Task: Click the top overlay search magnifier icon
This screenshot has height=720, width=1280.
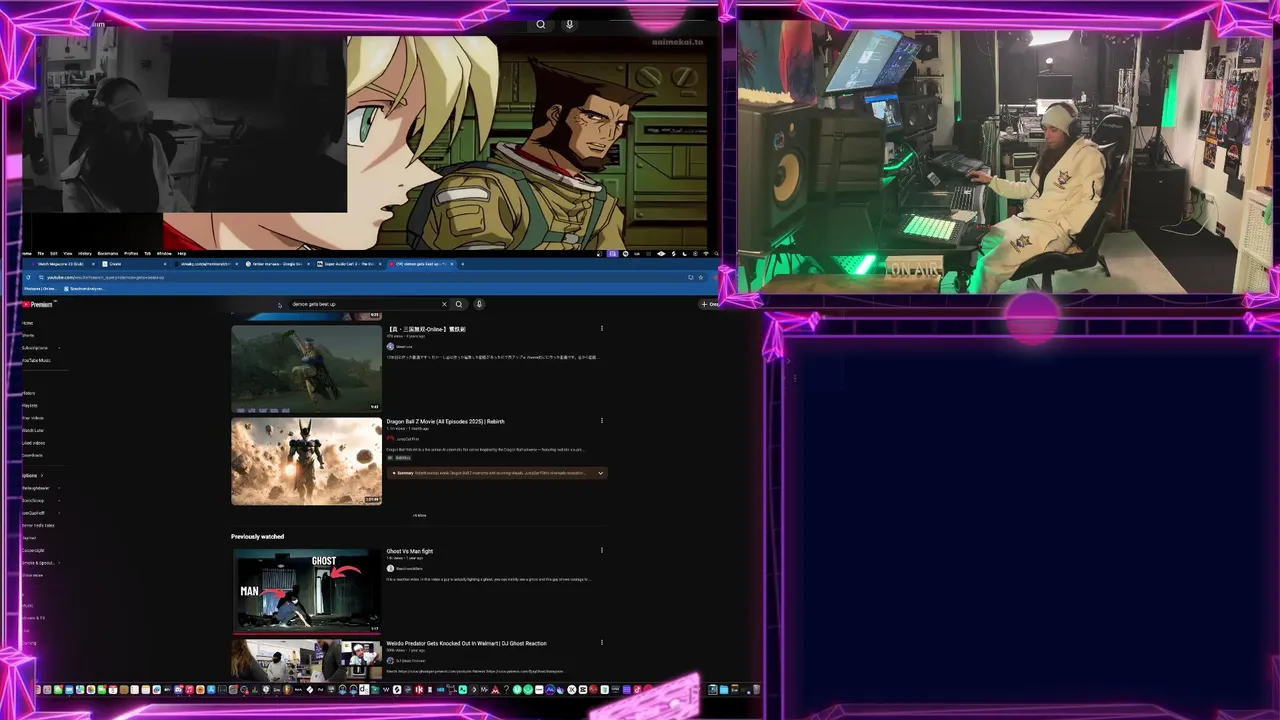Action: coord(541,25)
